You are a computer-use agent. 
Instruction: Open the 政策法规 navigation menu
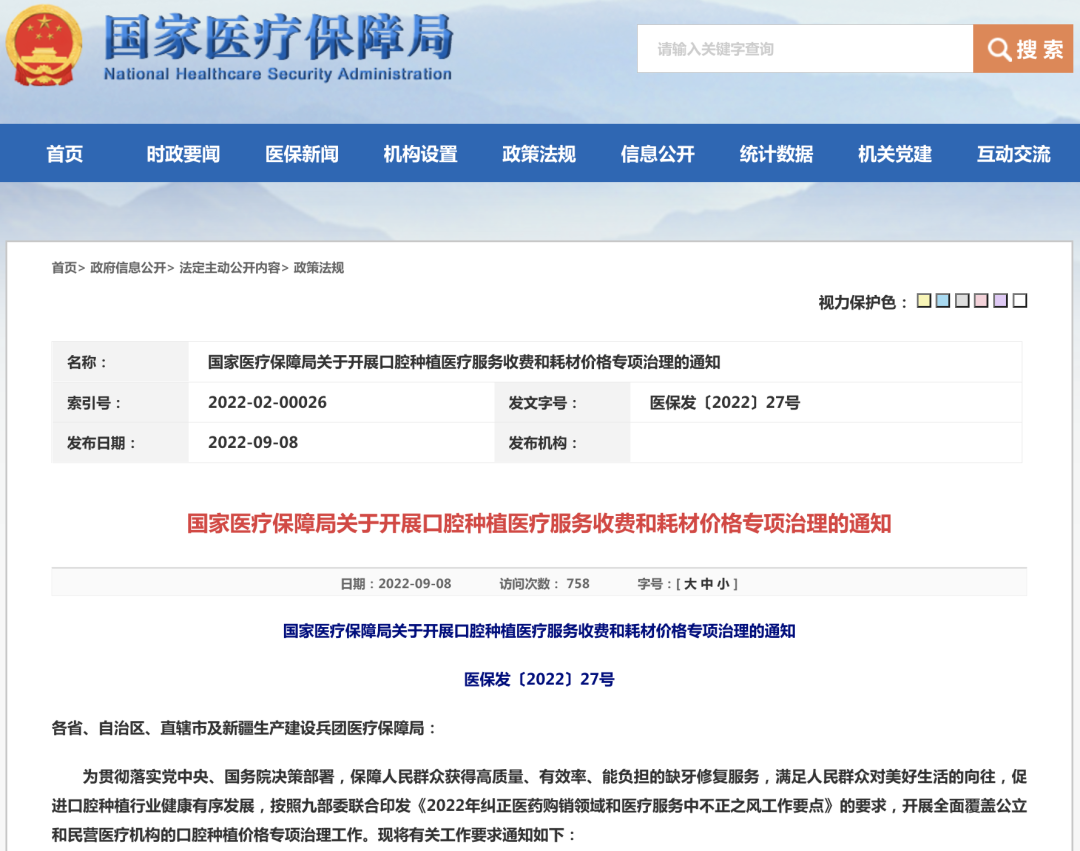[537, 153]
